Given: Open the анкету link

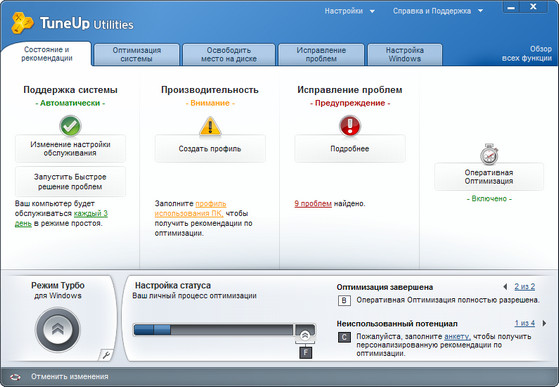Looking at the screenshot, I should [457, 336].
